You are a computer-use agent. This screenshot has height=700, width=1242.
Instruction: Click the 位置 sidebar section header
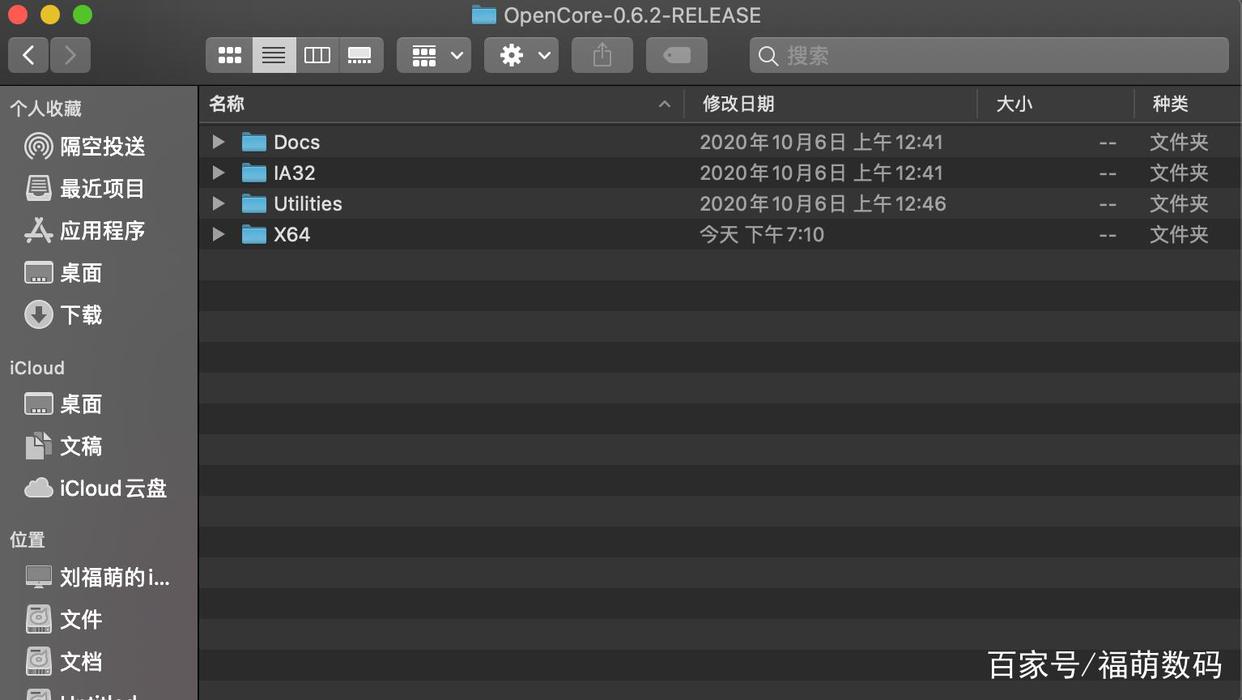[28, 540]
